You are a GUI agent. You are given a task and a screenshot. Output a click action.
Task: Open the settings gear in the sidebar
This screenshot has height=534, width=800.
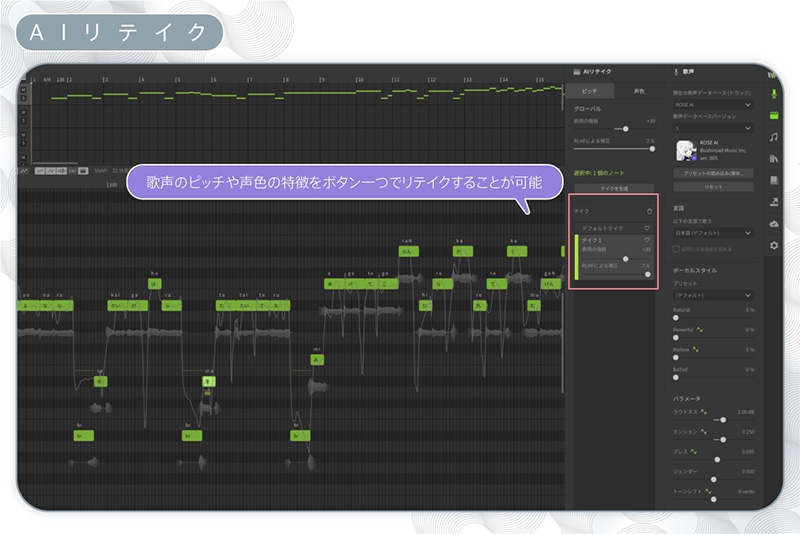[773, 245]
